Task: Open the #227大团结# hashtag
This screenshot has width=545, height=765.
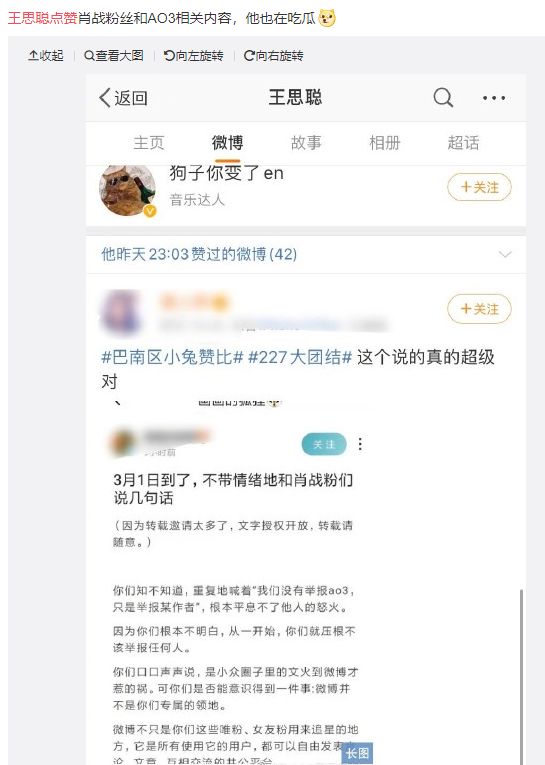Action: tap(300, 358)
